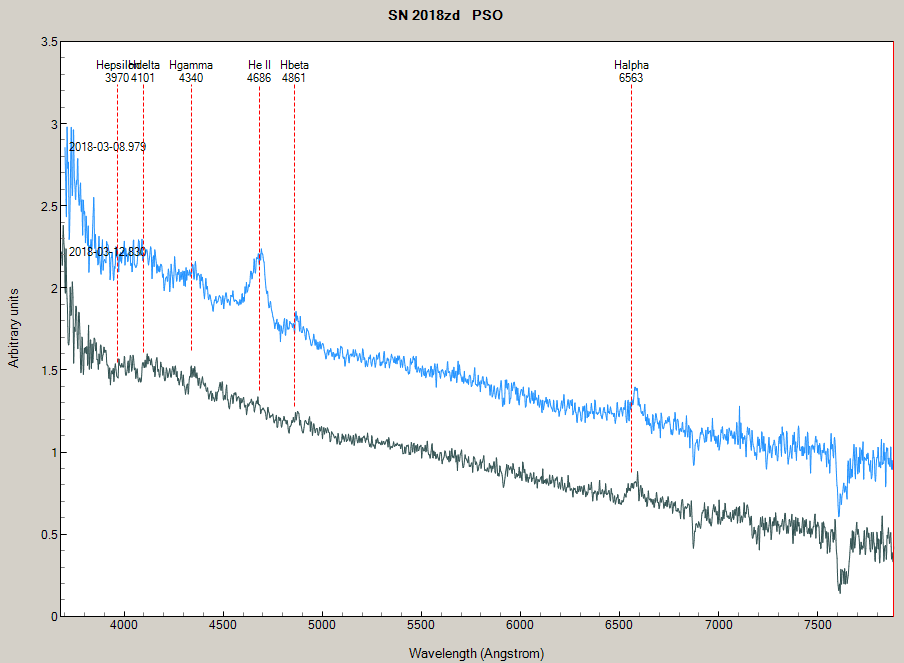Click the Arbitrary units y-axis title
The height and width of the screenshot is (663, 904).
pos(14,328)
